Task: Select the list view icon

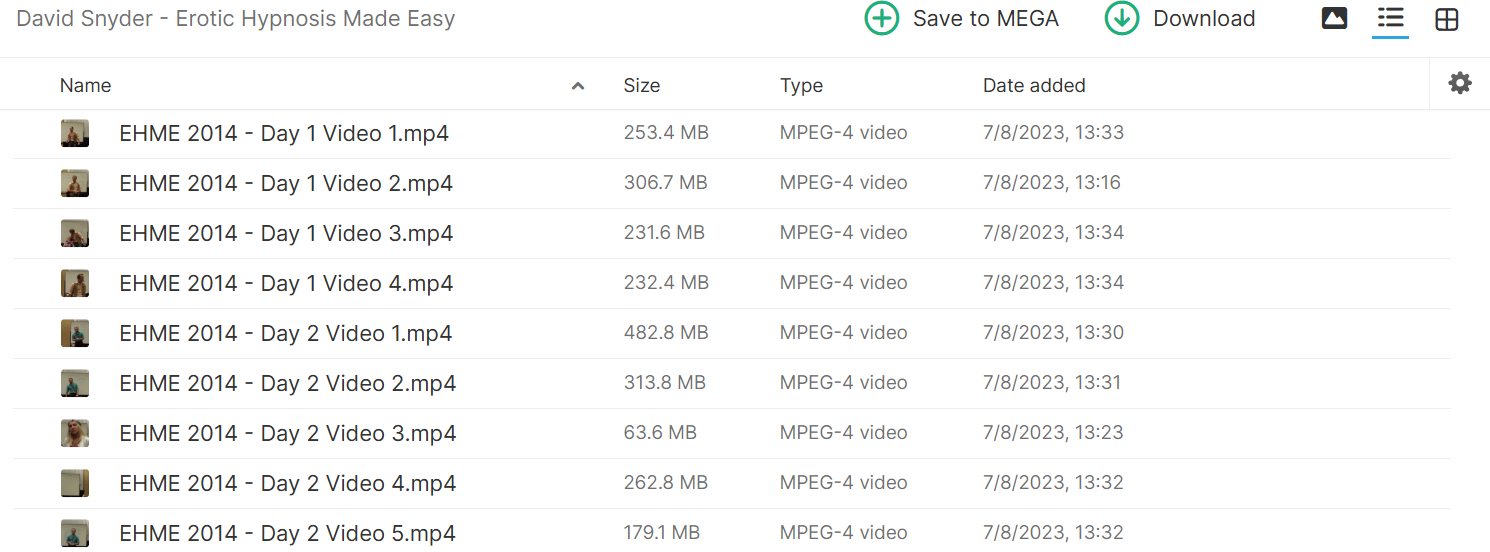Action: tap(1390, 18)
